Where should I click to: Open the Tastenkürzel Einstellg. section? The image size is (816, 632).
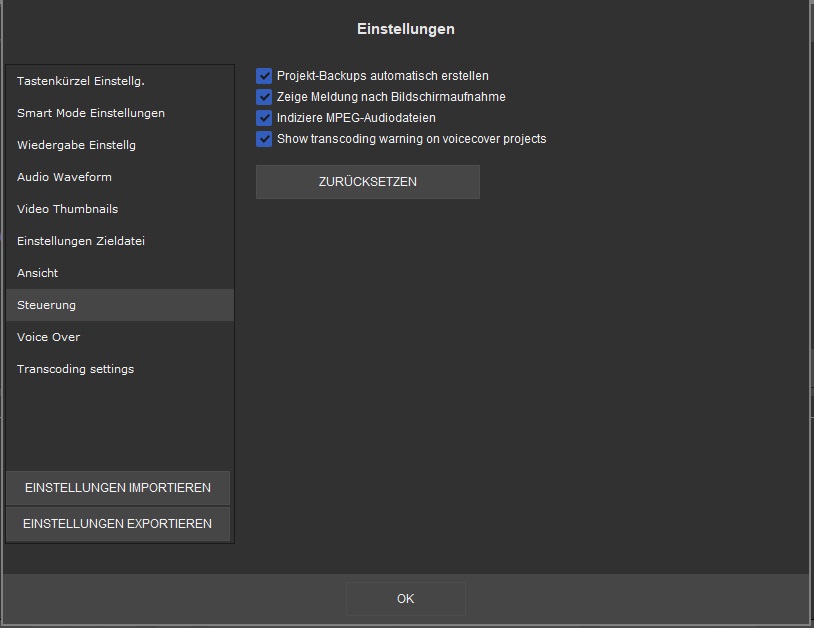click(88, 81)
